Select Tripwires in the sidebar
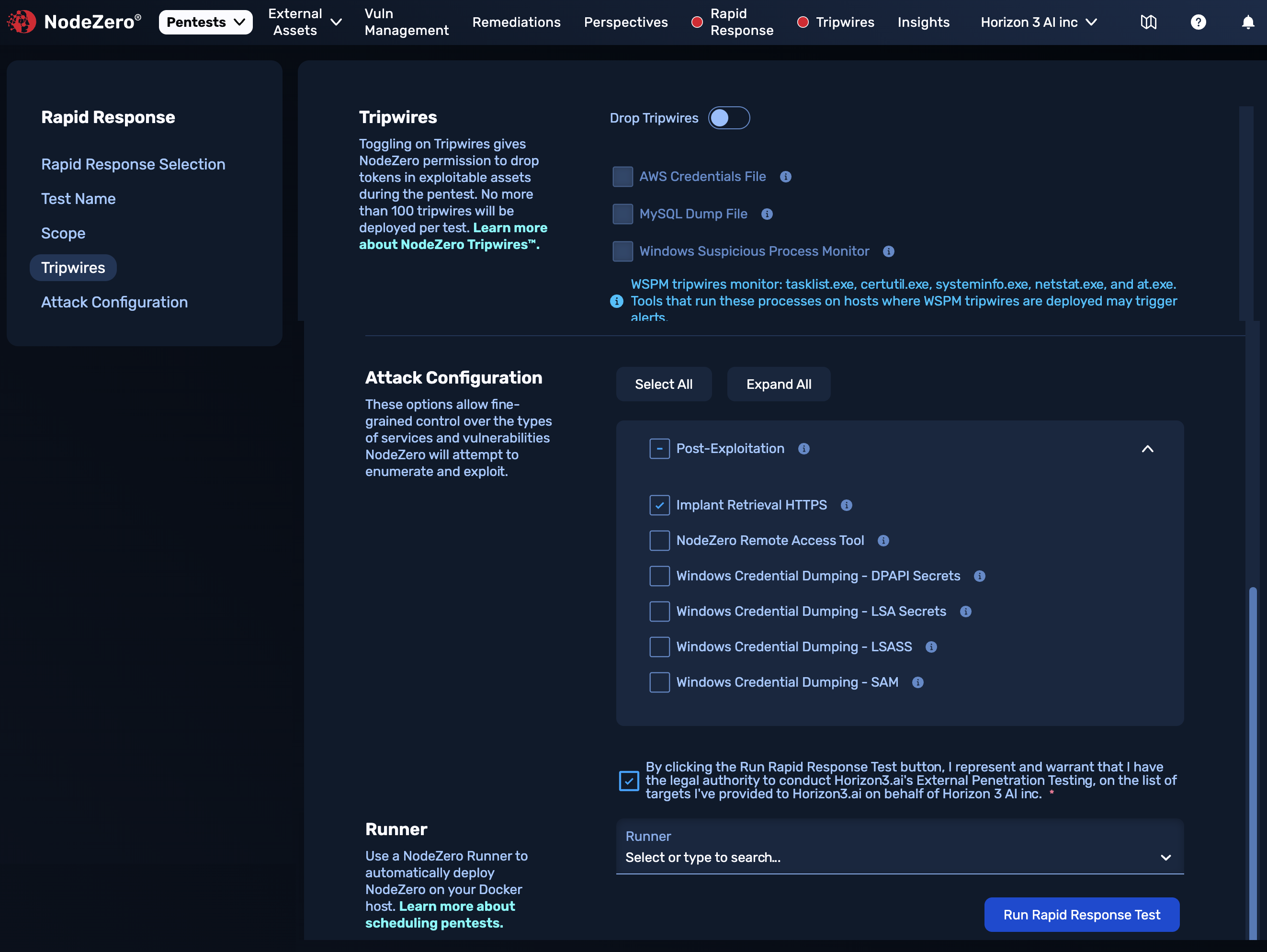Image resolution: width=1267 pixels, height=952 pixels. click(x=73, y=268)
